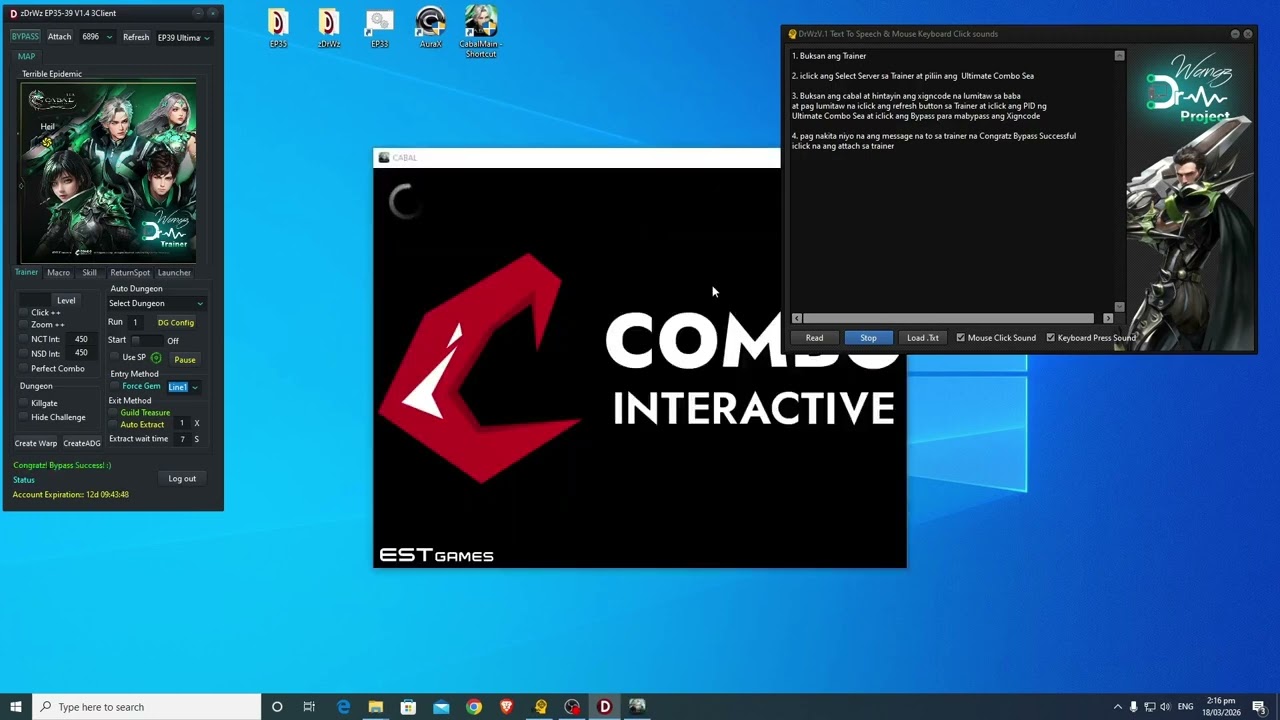Open the EP33 desktop icon
Image resolution: width=1280 pixels, height=720 pixels.
pyautogui.click(x=379, y=27)
